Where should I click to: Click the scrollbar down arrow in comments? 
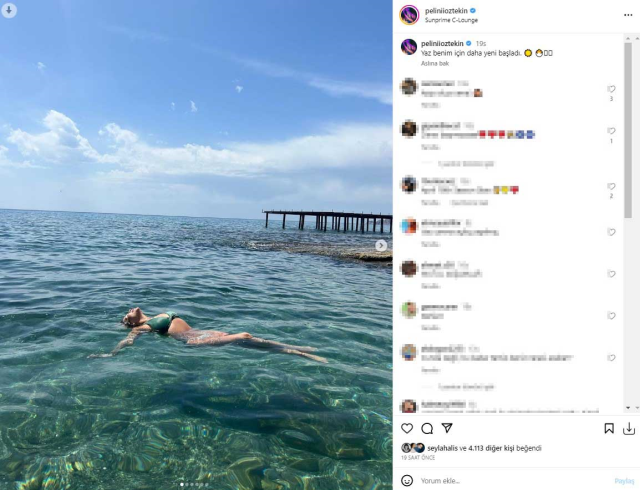pyautogui.click(x=628, y=407)
